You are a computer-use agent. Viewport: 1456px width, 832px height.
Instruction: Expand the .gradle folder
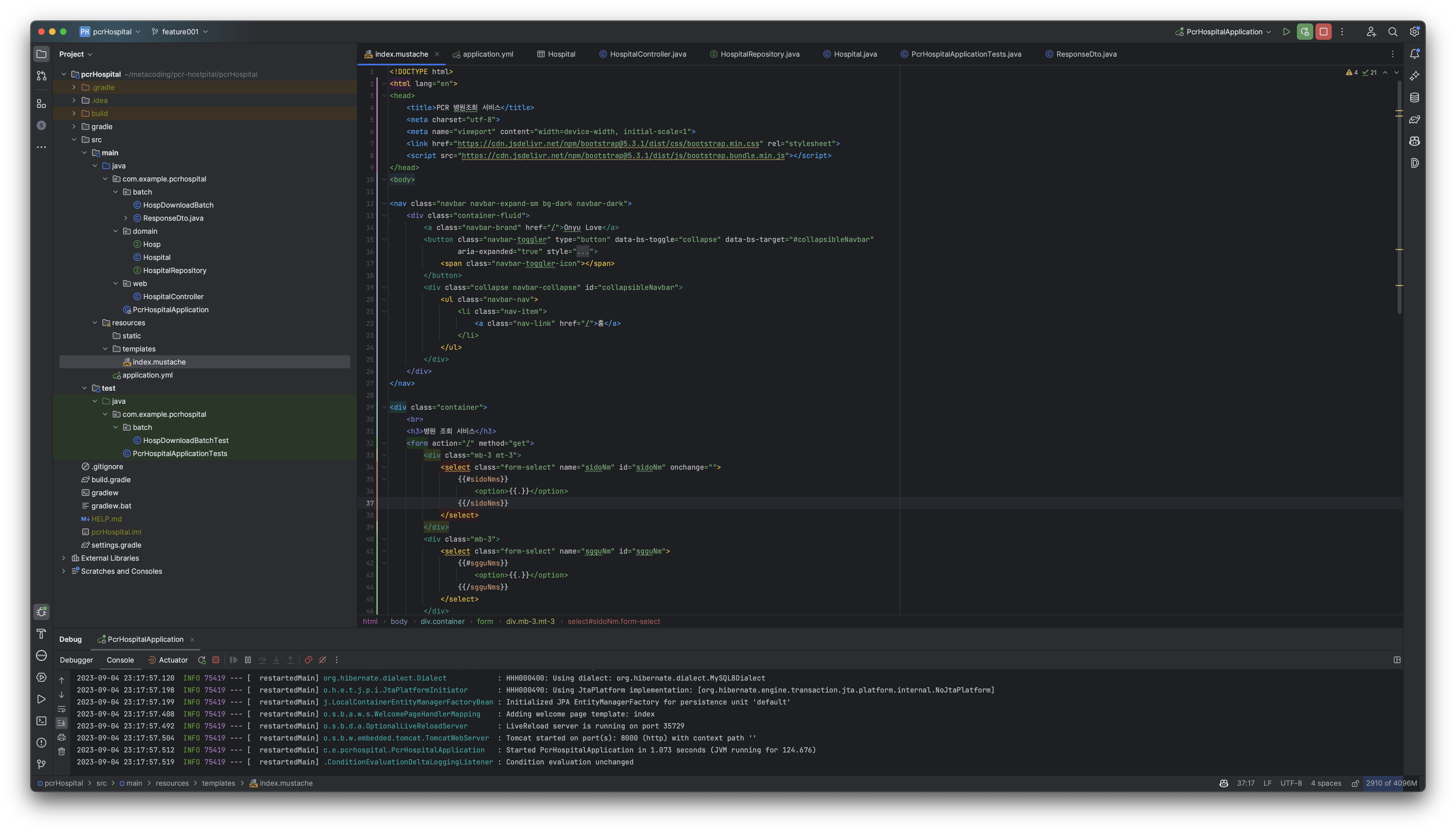pos(74,87)
